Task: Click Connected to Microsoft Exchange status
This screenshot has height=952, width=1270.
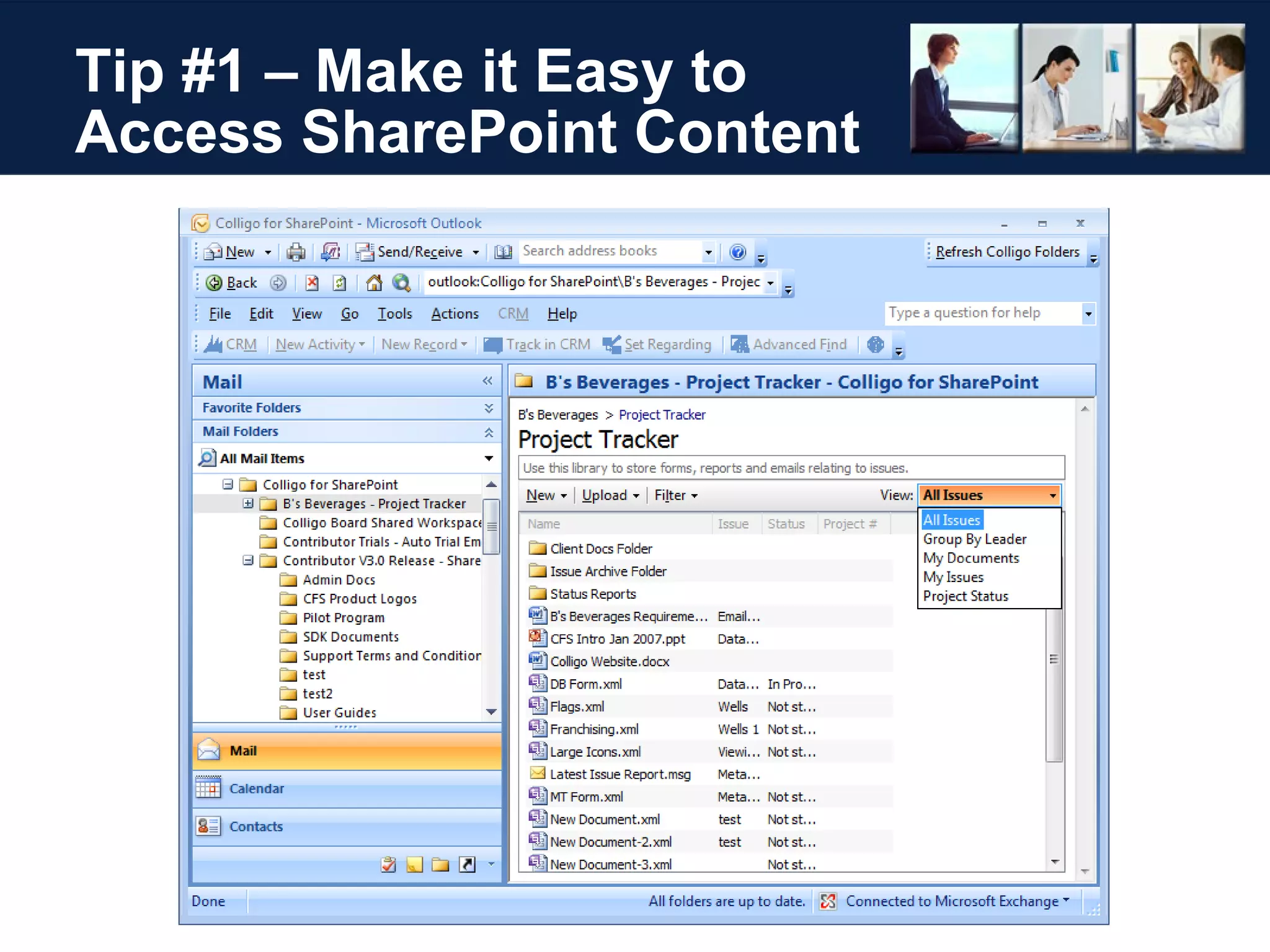Action: [x=952, y=901]
